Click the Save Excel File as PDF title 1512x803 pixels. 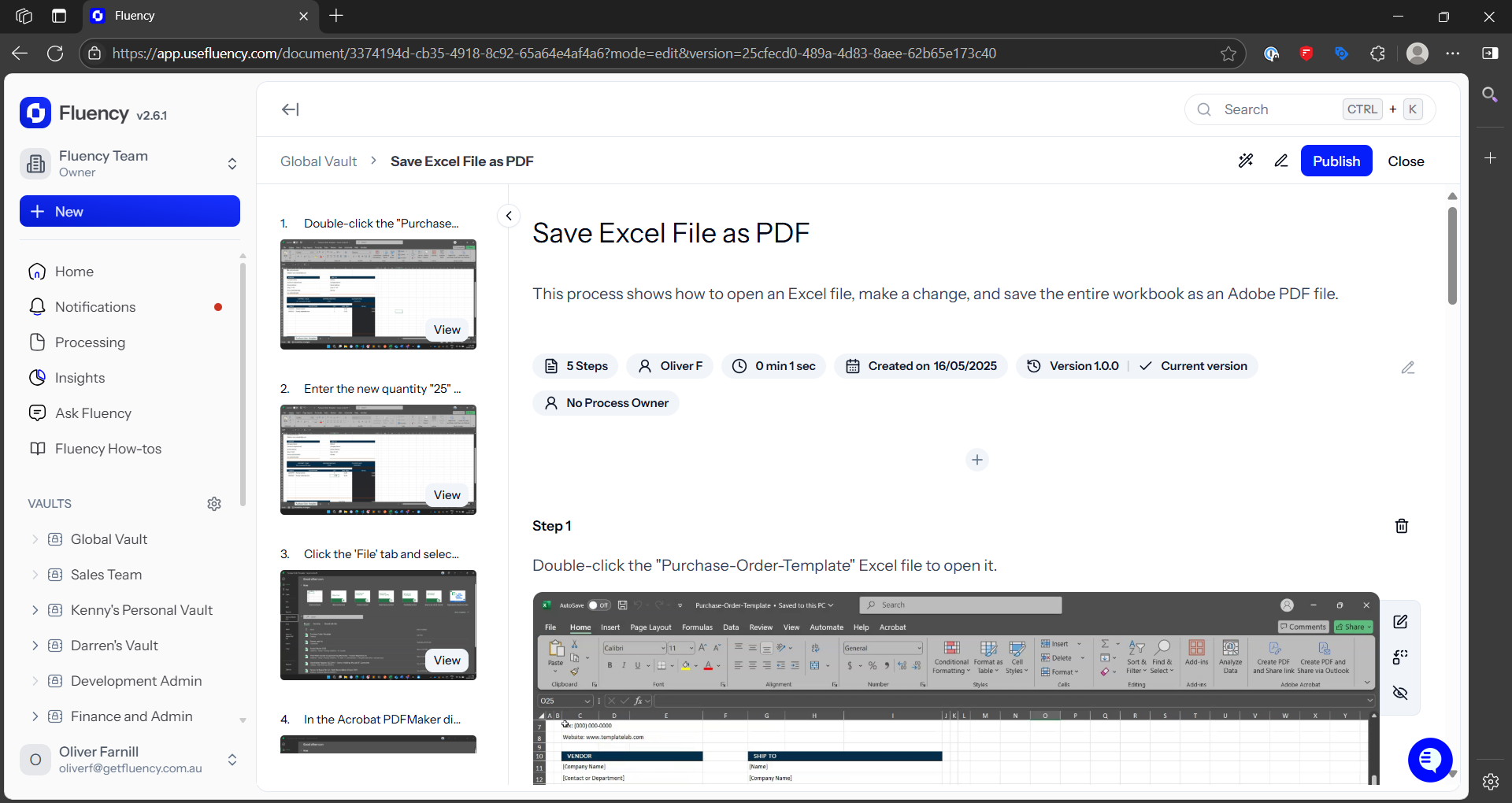(671, 233)
